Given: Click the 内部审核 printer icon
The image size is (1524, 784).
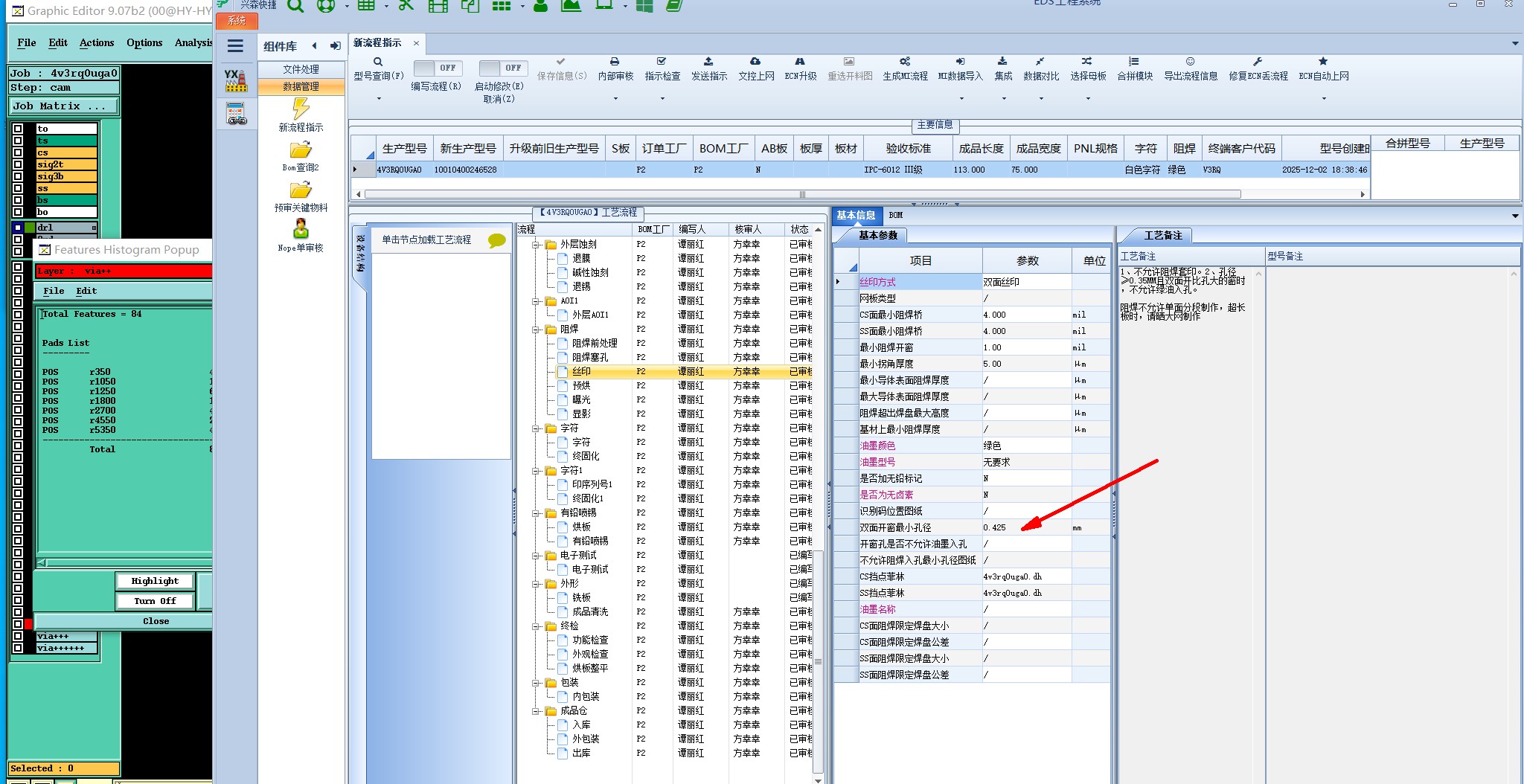Looking at the screenshot, I should [615, 62].
